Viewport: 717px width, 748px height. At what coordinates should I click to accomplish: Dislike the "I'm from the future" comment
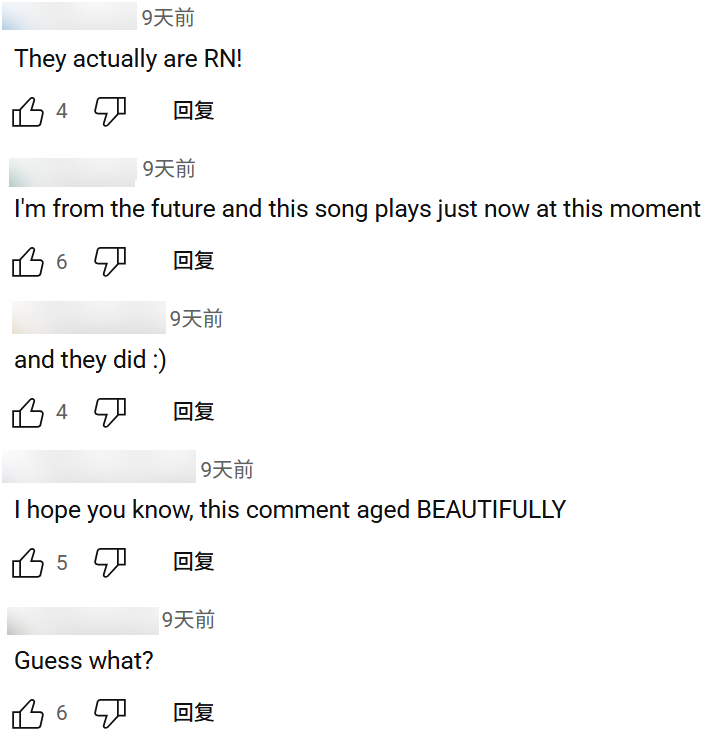coord(110,262)
